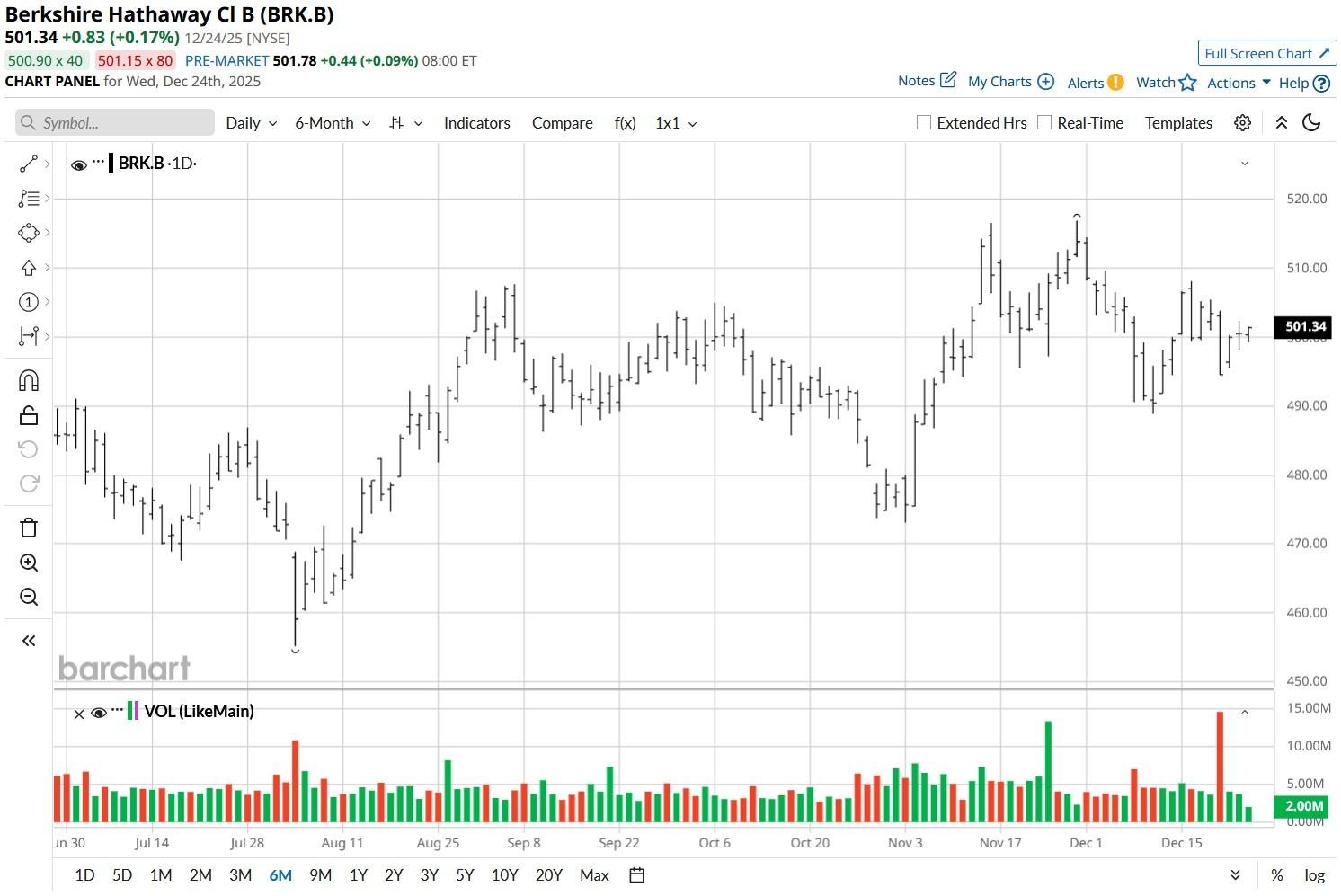Remove the VOL indicator pane
Viewport: 1341px width, 896px height.
tap(78, 714)
